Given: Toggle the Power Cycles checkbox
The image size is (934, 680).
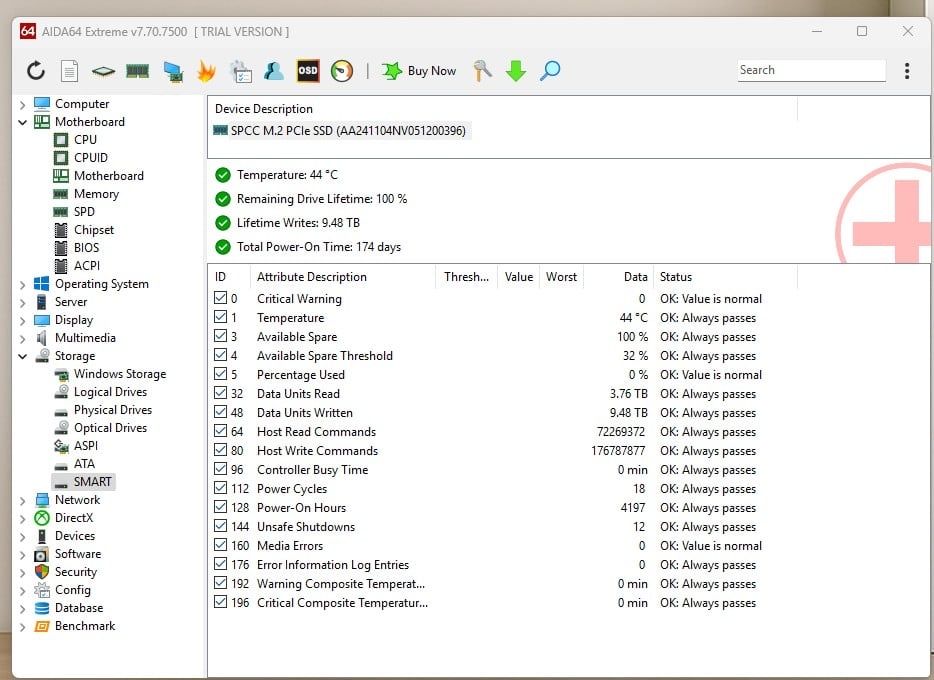Looking at the screenshot, I should point(220,488).
